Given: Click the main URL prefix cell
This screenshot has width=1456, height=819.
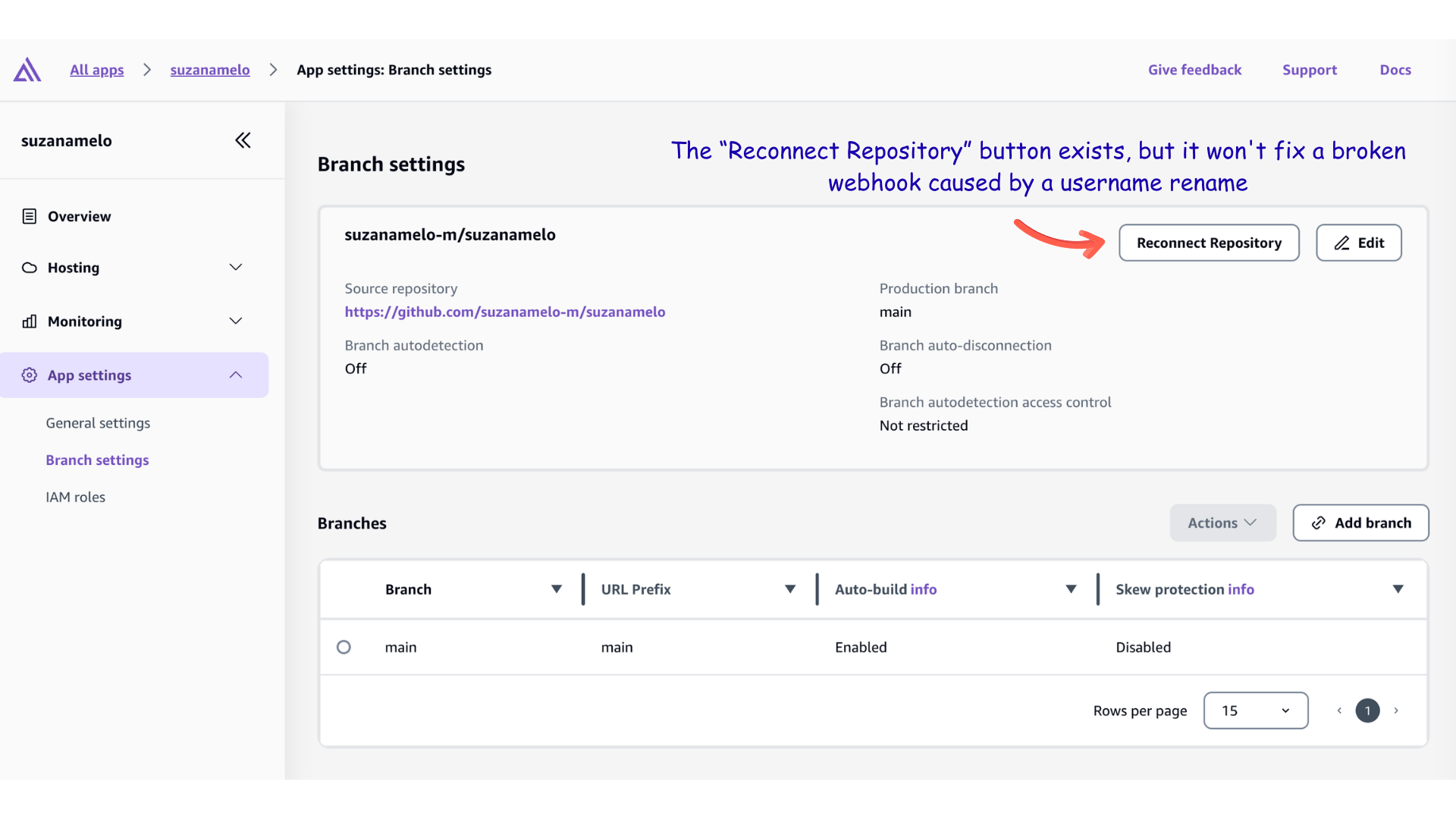Looking at the screenshot, I should [617, 648].
